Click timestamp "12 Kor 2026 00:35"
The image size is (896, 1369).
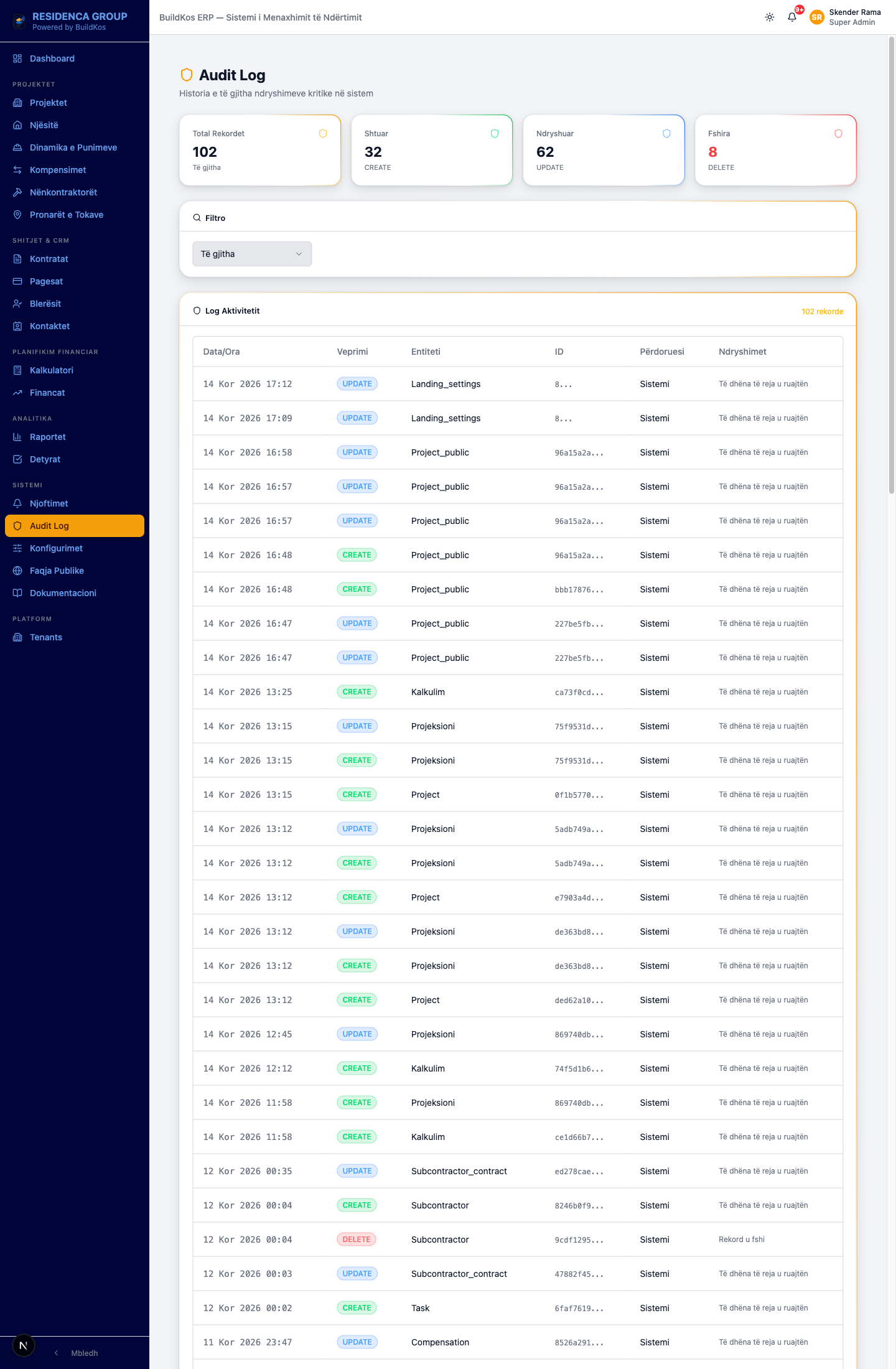[x=248, y=1171]
